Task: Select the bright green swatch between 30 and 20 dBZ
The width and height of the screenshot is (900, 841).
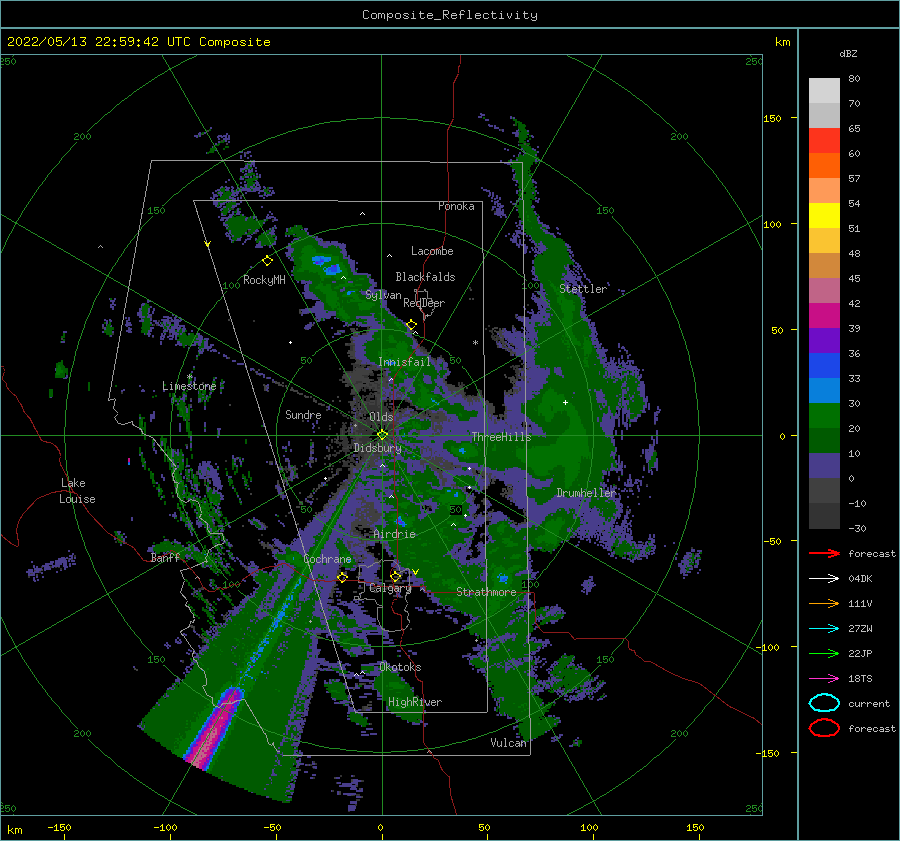Action: 824,415
